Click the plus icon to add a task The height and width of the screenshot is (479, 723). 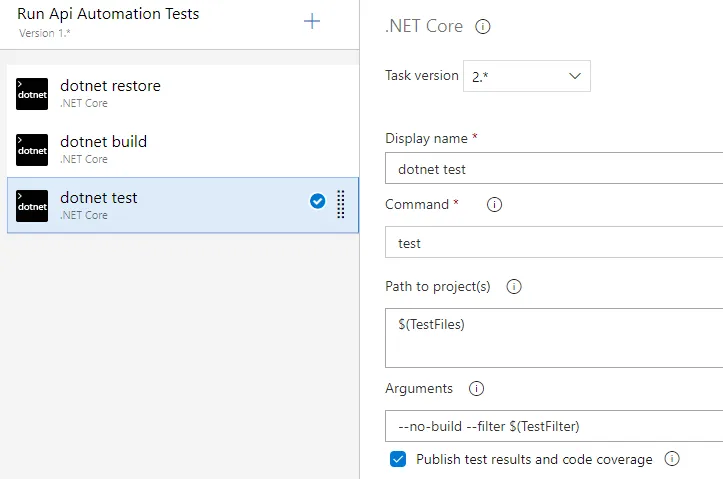[312, 22]
